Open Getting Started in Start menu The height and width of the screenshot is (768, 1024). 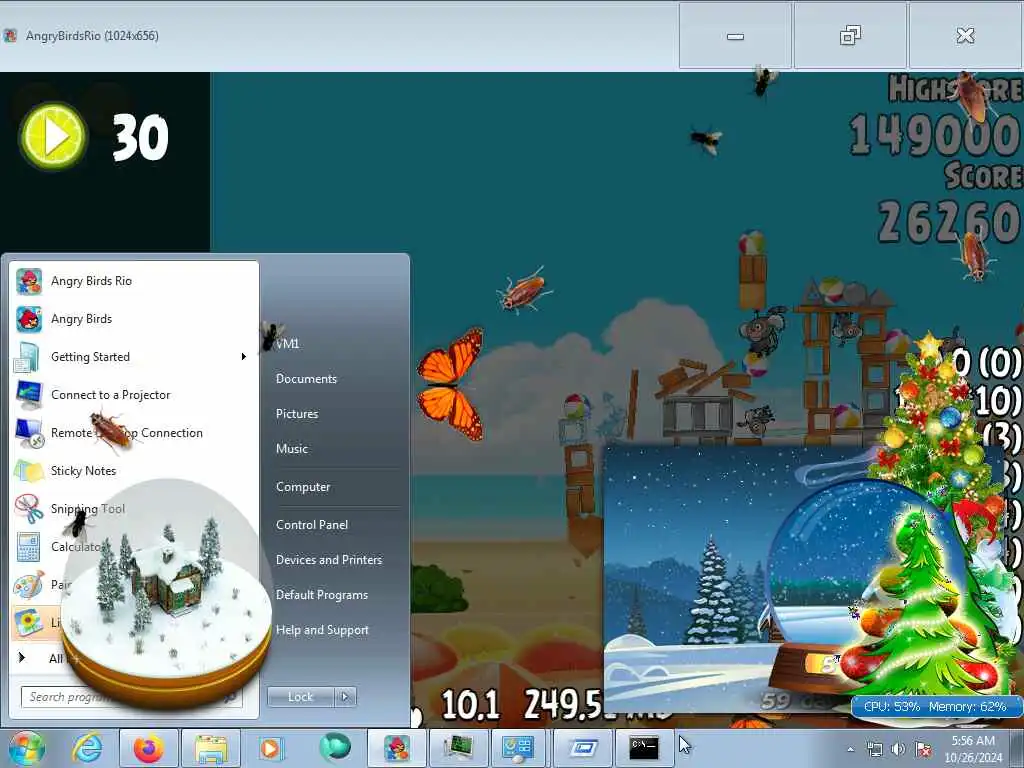134,357
